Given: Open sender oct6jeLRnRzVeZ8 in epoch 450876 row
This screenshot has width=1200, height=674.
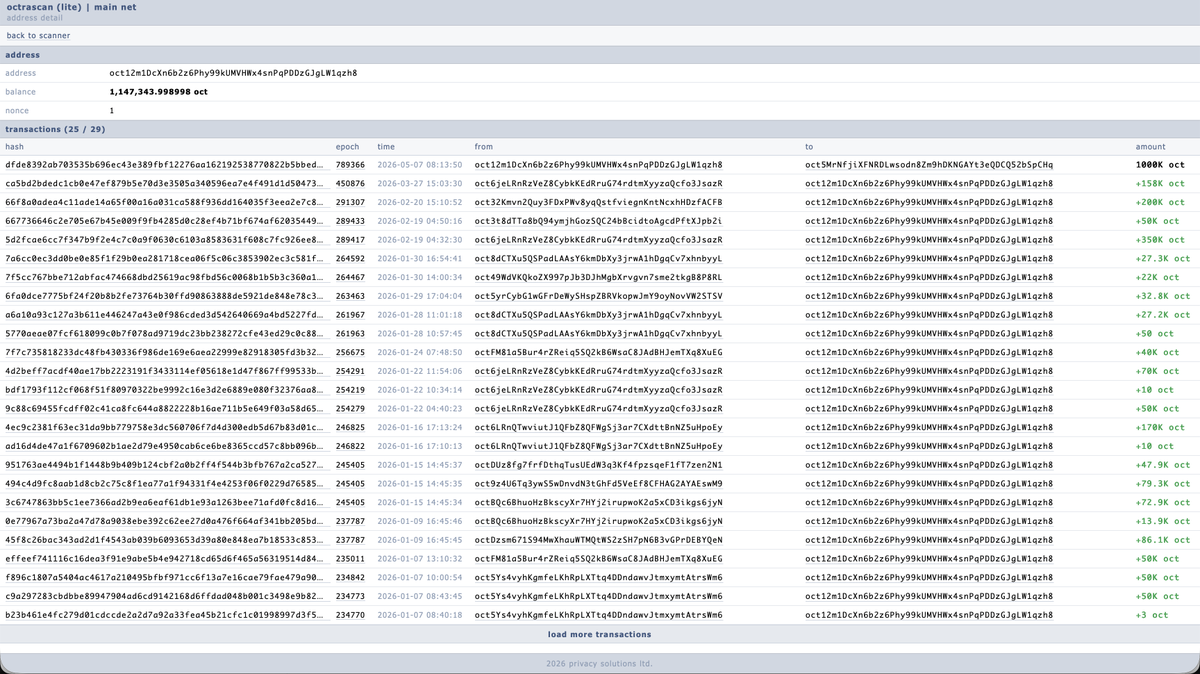Looking at the screenshot, I should coord(598,183).
